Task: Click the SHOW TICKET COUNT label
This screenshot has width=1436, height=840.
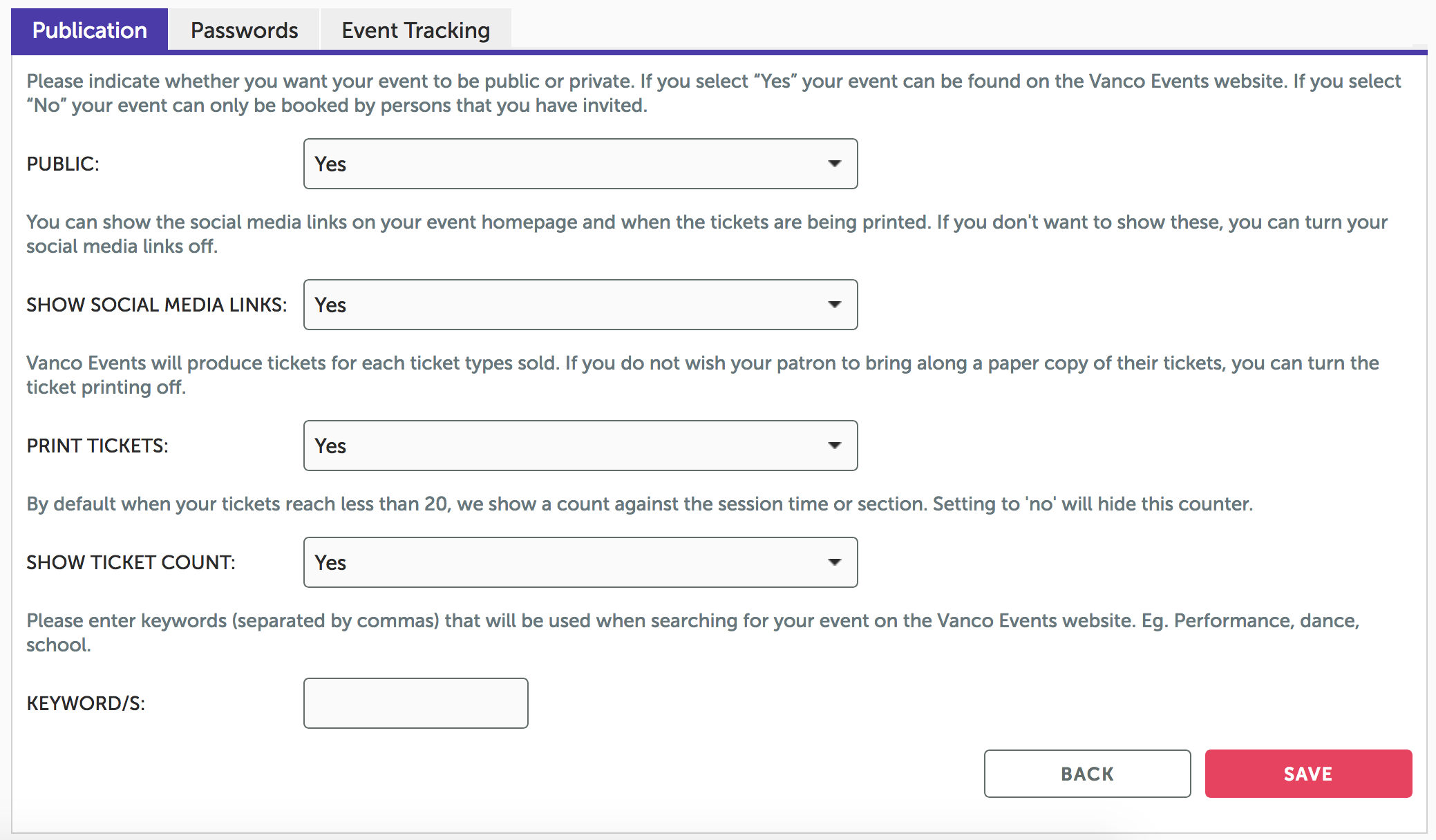Action: coord(131,562)
